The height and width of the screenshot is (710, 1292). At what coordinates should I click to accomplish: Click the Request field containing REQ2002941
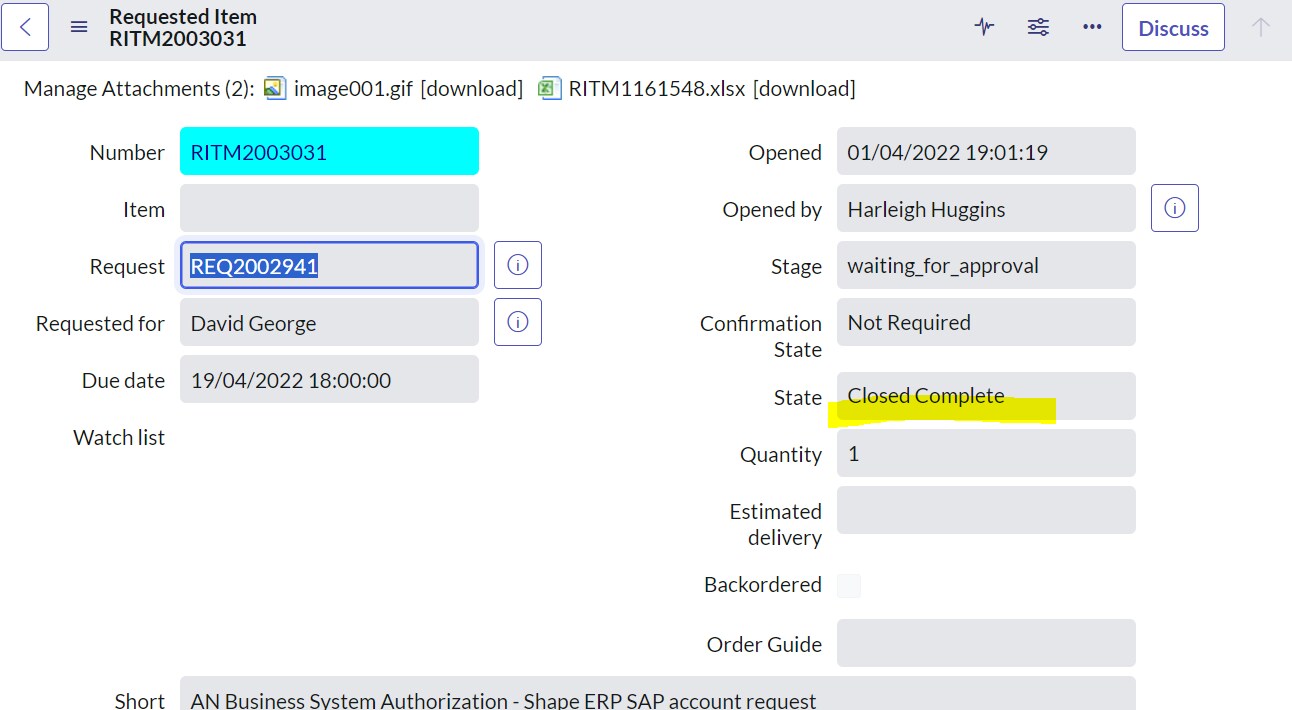pyautogui.click(x=329, y=264)
